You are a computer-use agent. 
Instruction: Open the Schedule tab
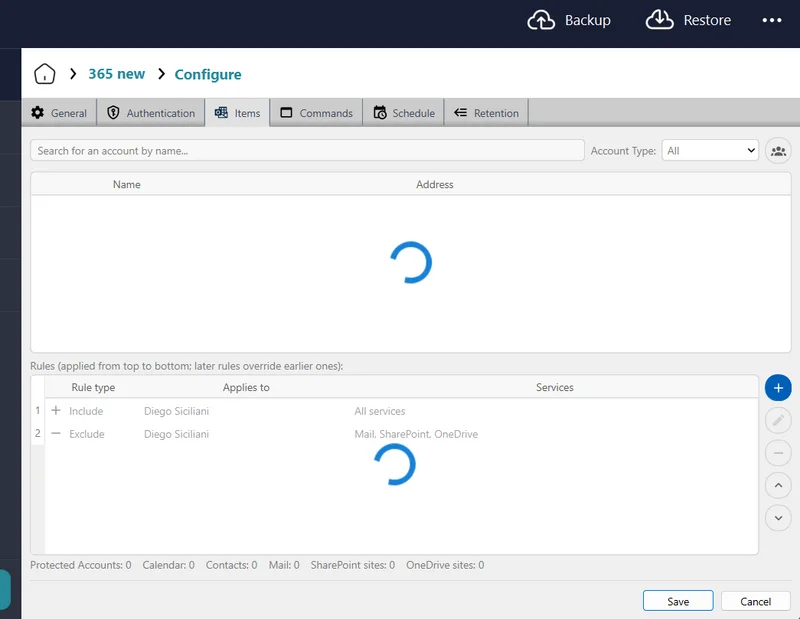(404, 113)
